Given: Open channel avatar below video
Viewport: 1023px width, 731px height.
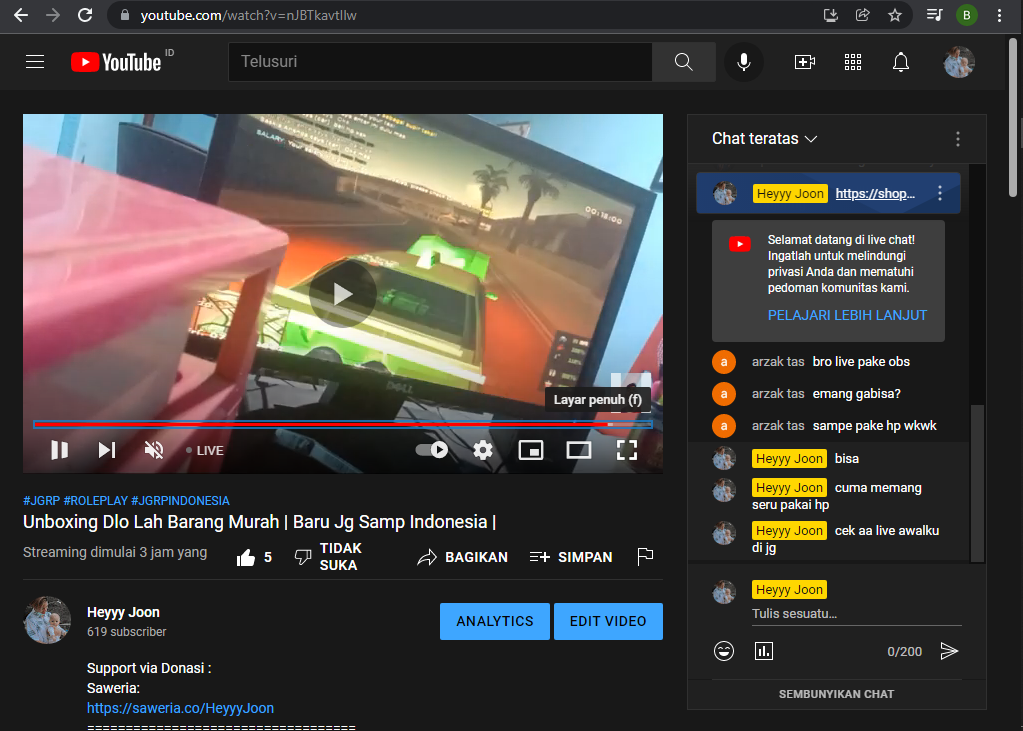Looking at the screenshot, I should coord(47,620).
